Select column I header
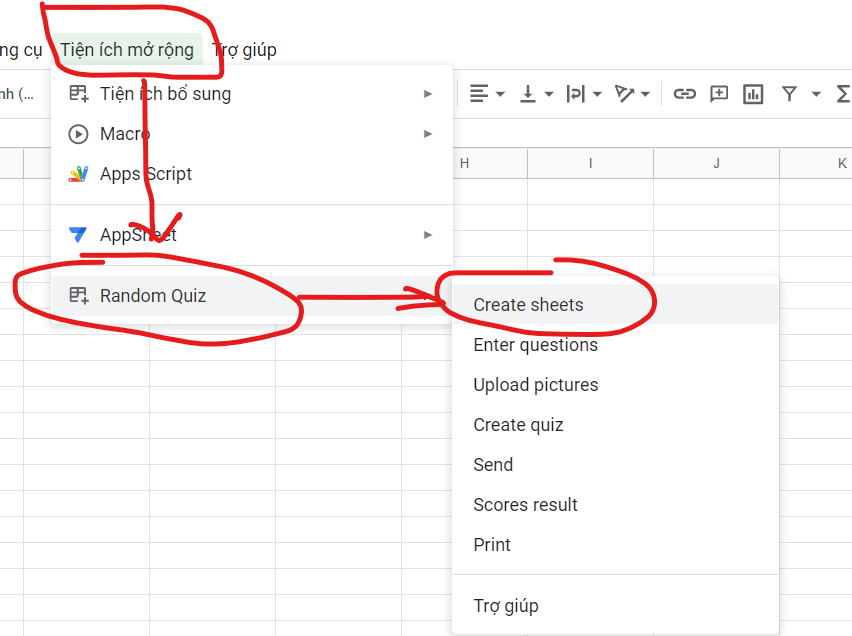Image resolution: width=852 pixels, height=636 pixels. pos(591,164)
